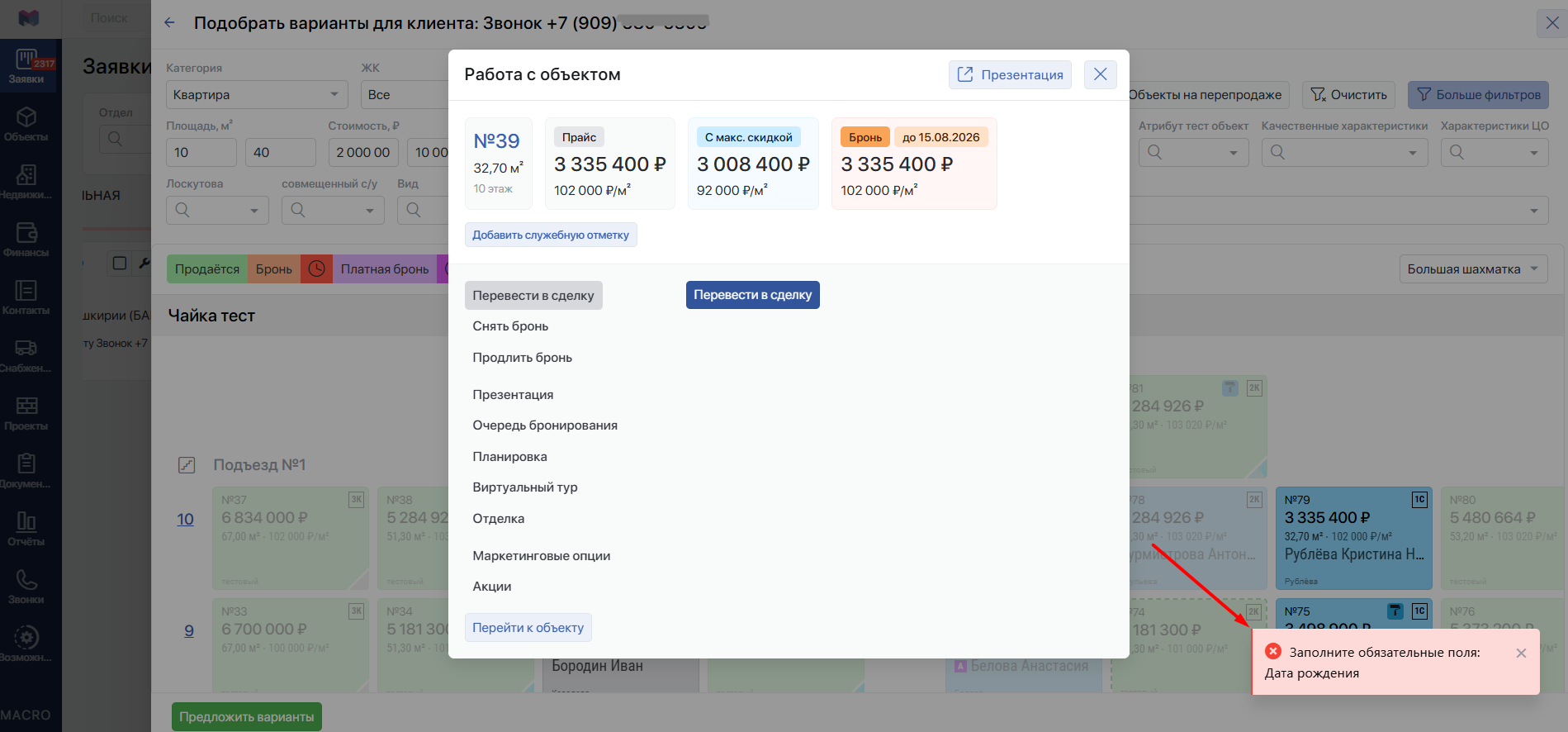The image size is (1568, 732).
Task: Open the Категория Квартира dropdown
Action: tap(257, 95)
